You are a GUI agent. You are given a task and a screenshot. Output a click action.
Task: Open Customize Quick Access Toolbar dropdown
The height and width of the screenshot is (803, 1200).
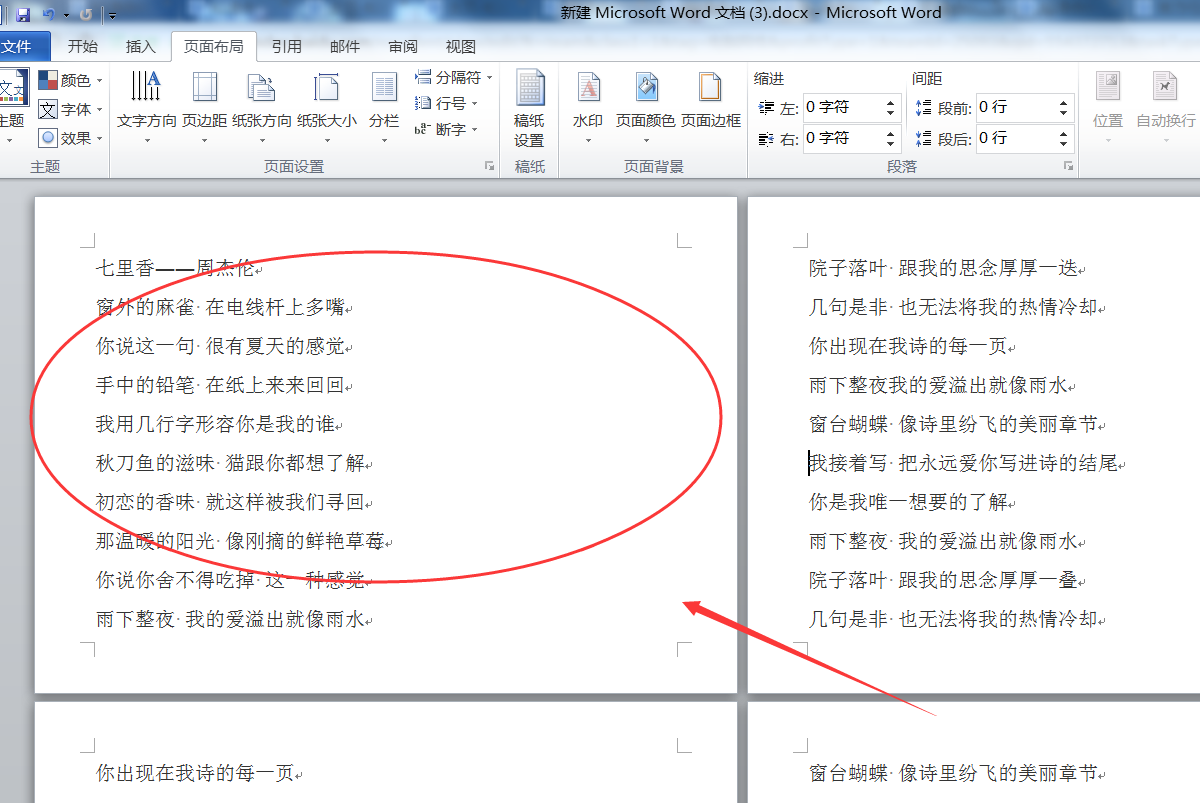[111, 15]
